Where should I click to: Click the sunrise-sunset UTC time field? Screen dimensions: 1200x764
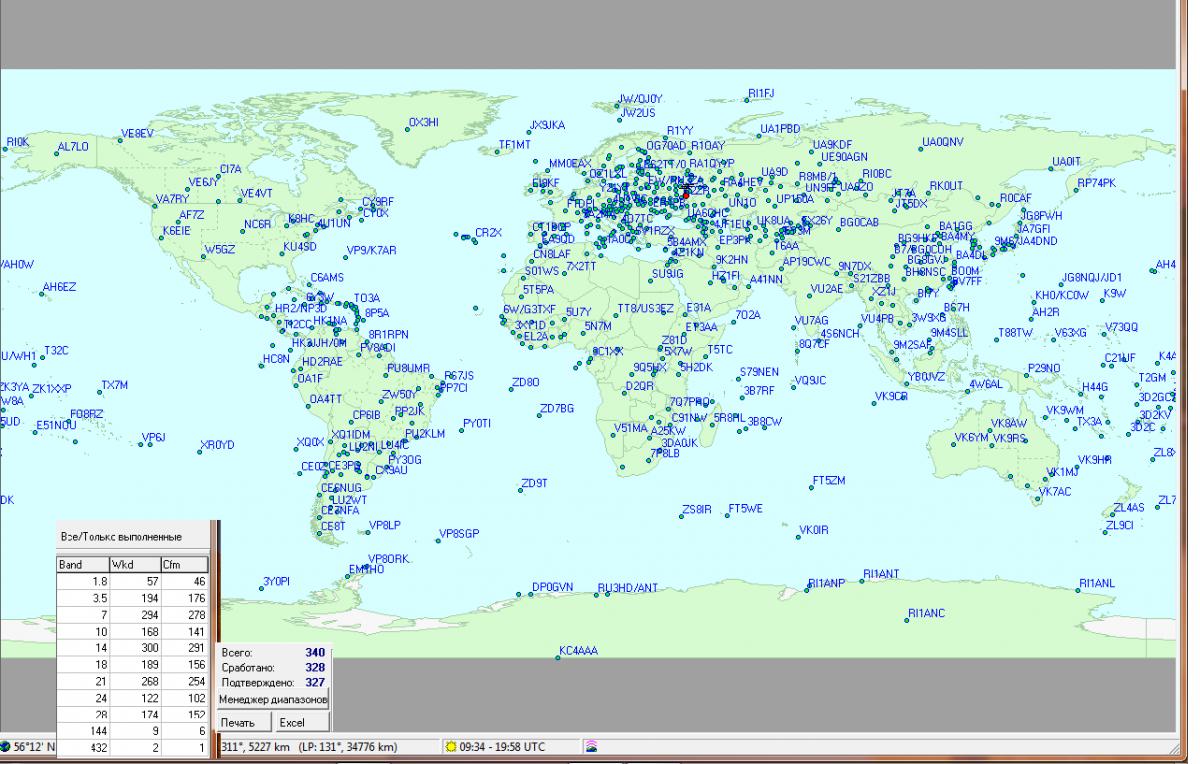point(502,746)
